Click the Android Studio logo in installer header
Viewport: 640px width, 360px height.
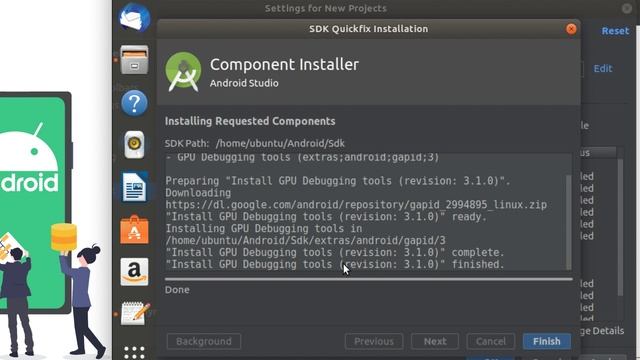point(183,72)
